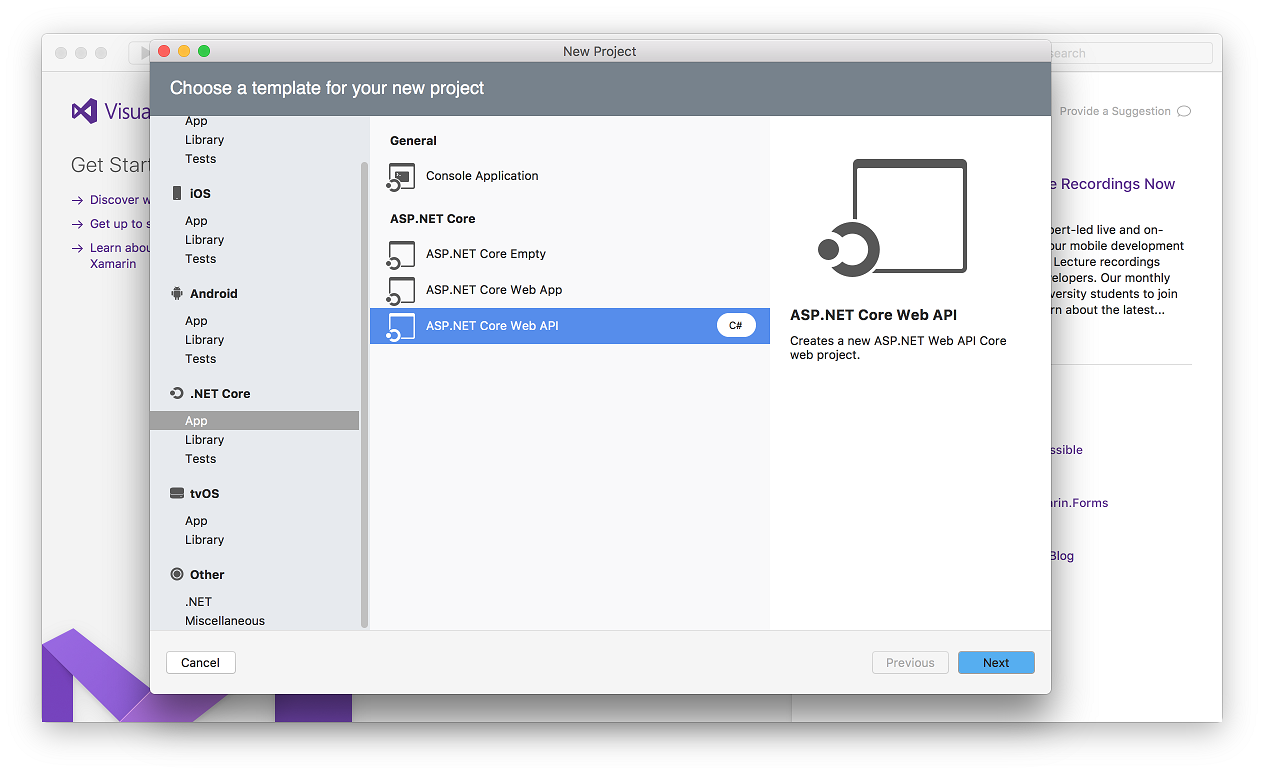Select Library under .NET Core
Image resolution: width=1264 pixels, height=774 pixels.
tap(204, 440)
